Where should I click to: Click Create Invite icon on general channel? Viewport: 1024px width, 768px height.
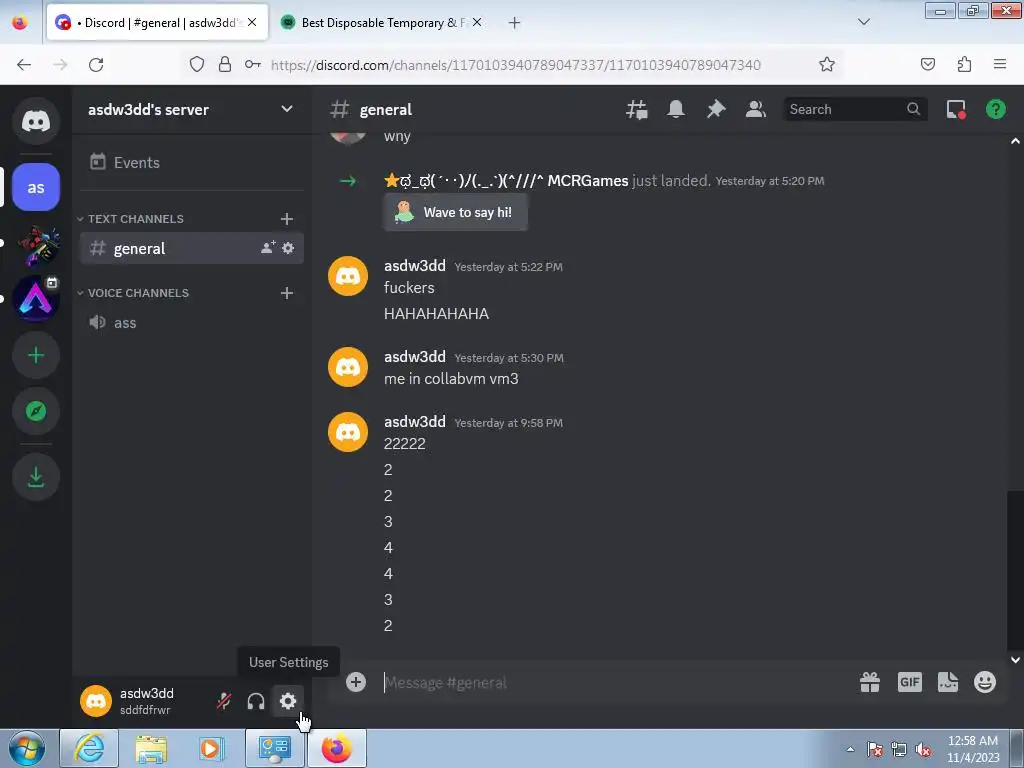pos(268,248)
